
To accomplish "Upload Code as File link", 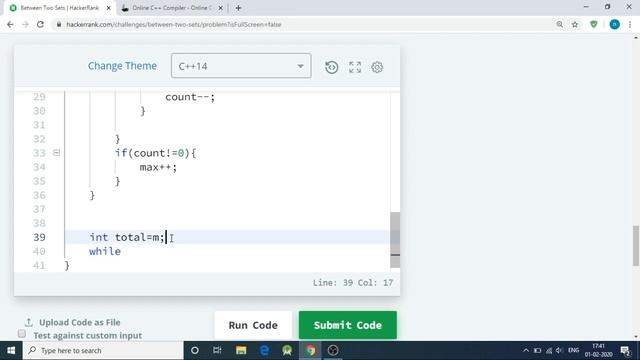I will click(73, 322).
